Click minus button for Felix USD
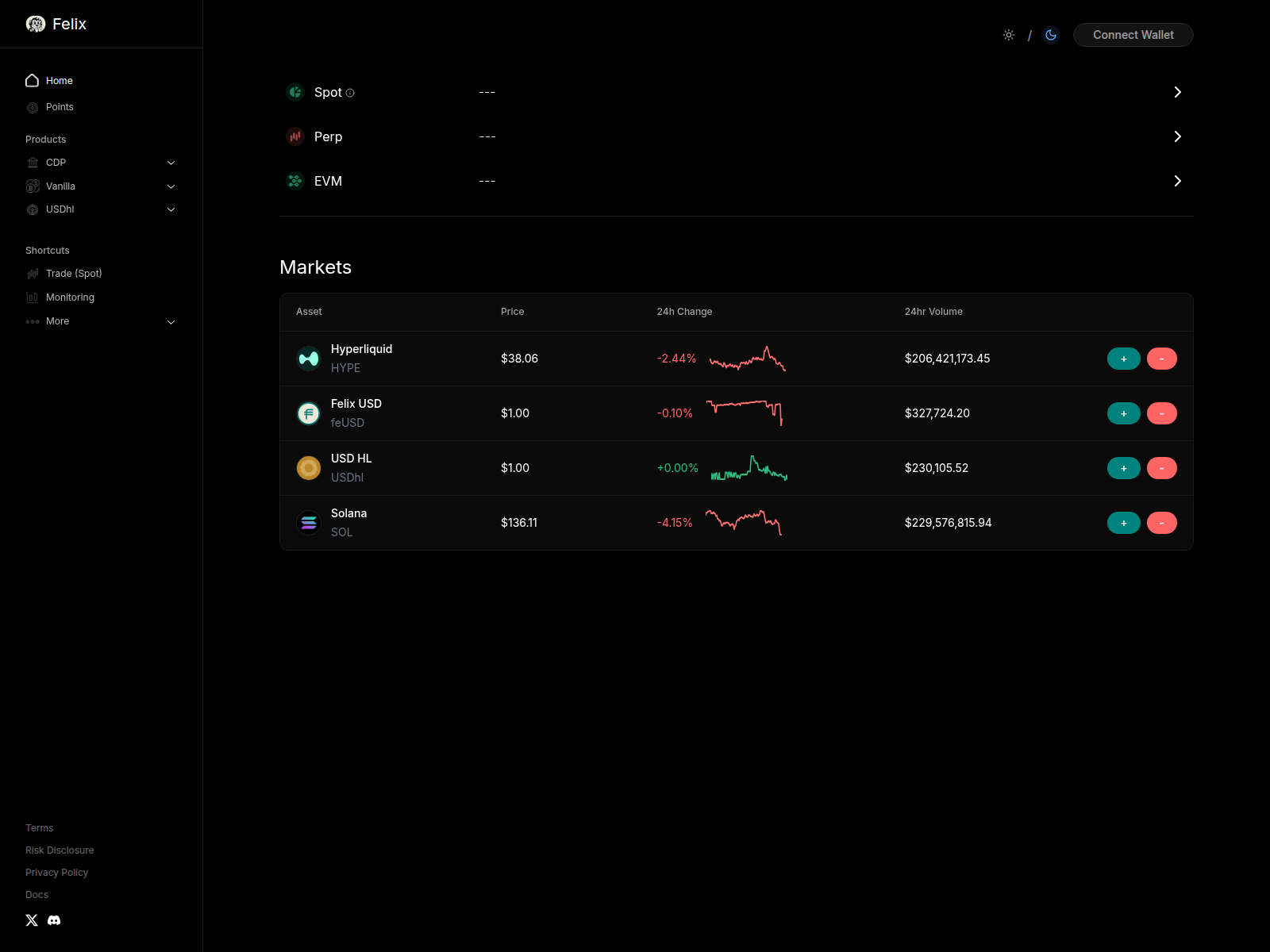The height and width of the screenshot is (952, 1270). click(x=1162, y=413)
